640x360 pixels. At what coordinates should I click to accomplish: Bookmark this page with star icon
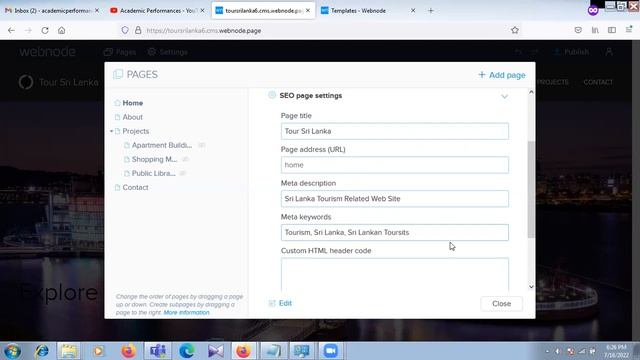point(515,30)
